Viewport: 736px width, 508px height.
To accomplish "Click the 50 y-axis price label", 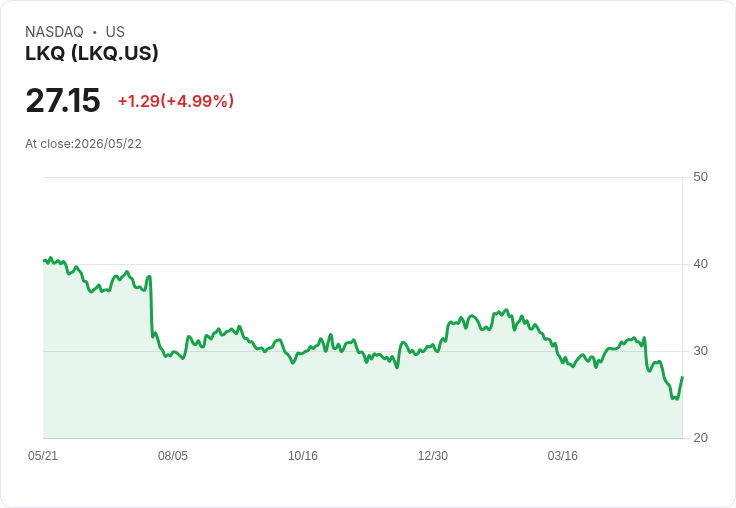I will [x=700, y=177].
